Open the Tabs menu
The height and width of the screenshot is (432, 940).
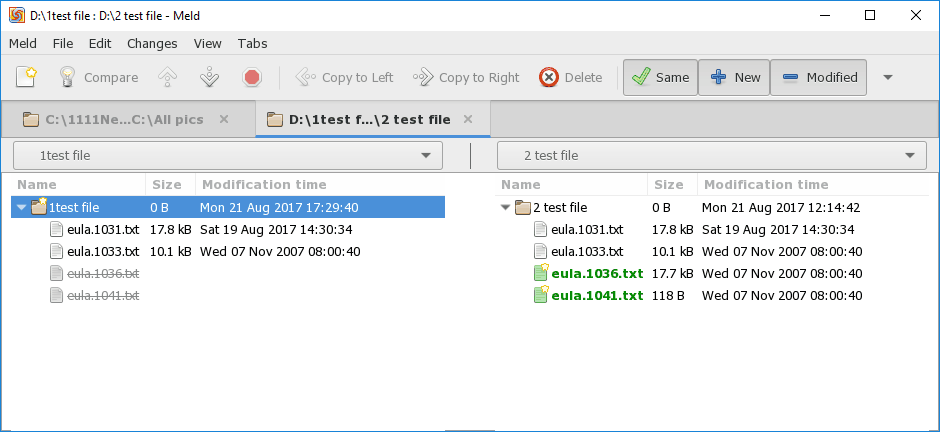click(252, 43)
